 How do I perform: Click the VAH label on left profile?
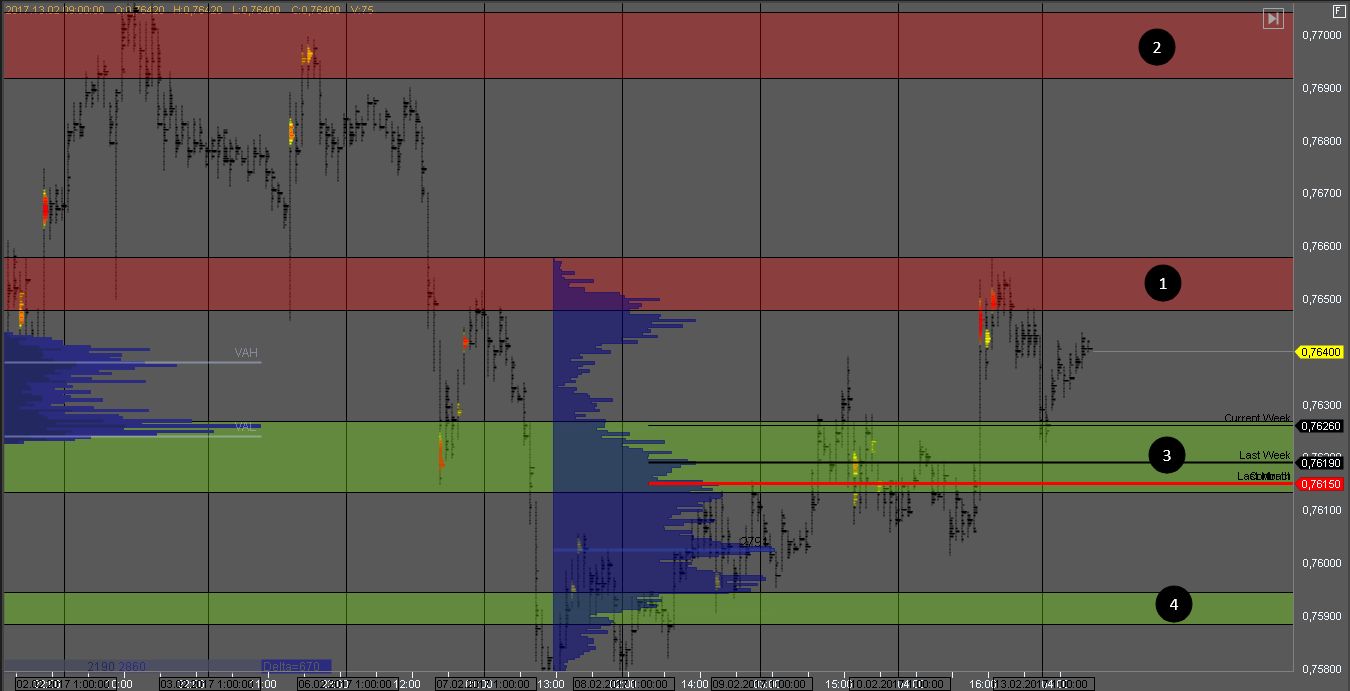[246, 353]
